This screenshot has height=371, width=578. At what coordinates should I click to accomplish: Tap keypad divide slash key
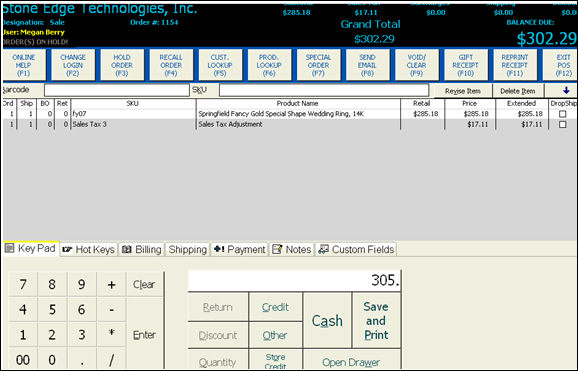(111, 359)
